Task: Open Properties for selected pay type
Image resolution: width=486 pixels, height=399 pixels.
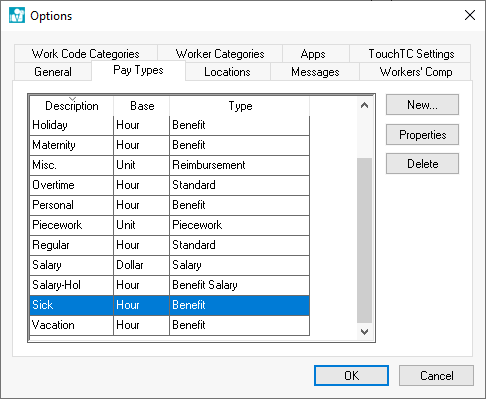Action: [x=422, y=135]
